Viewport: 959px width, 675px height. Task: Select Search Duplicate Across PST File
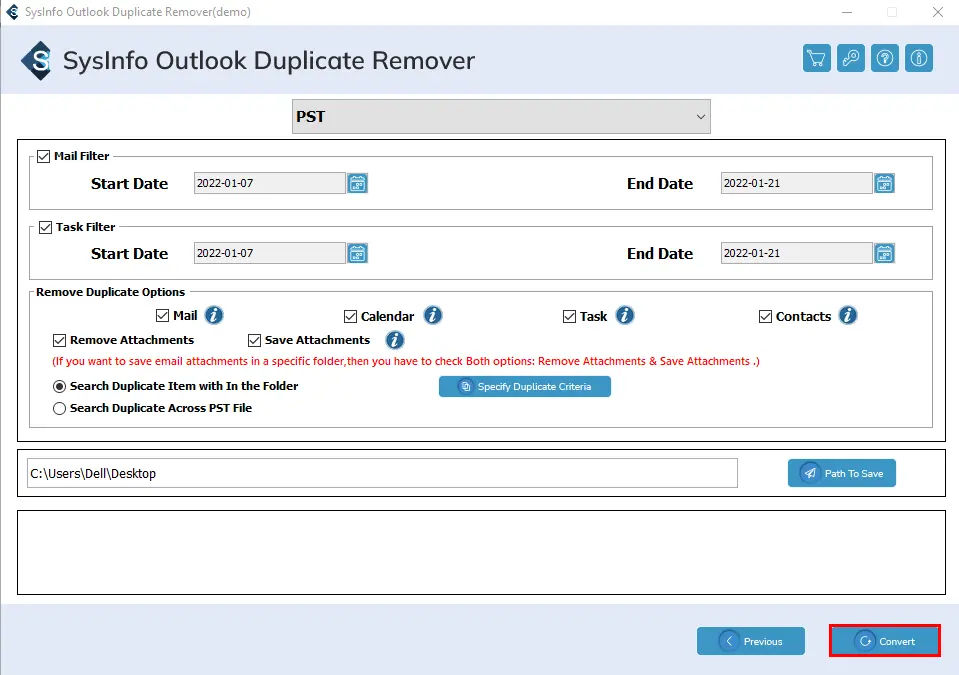point(60,408)
